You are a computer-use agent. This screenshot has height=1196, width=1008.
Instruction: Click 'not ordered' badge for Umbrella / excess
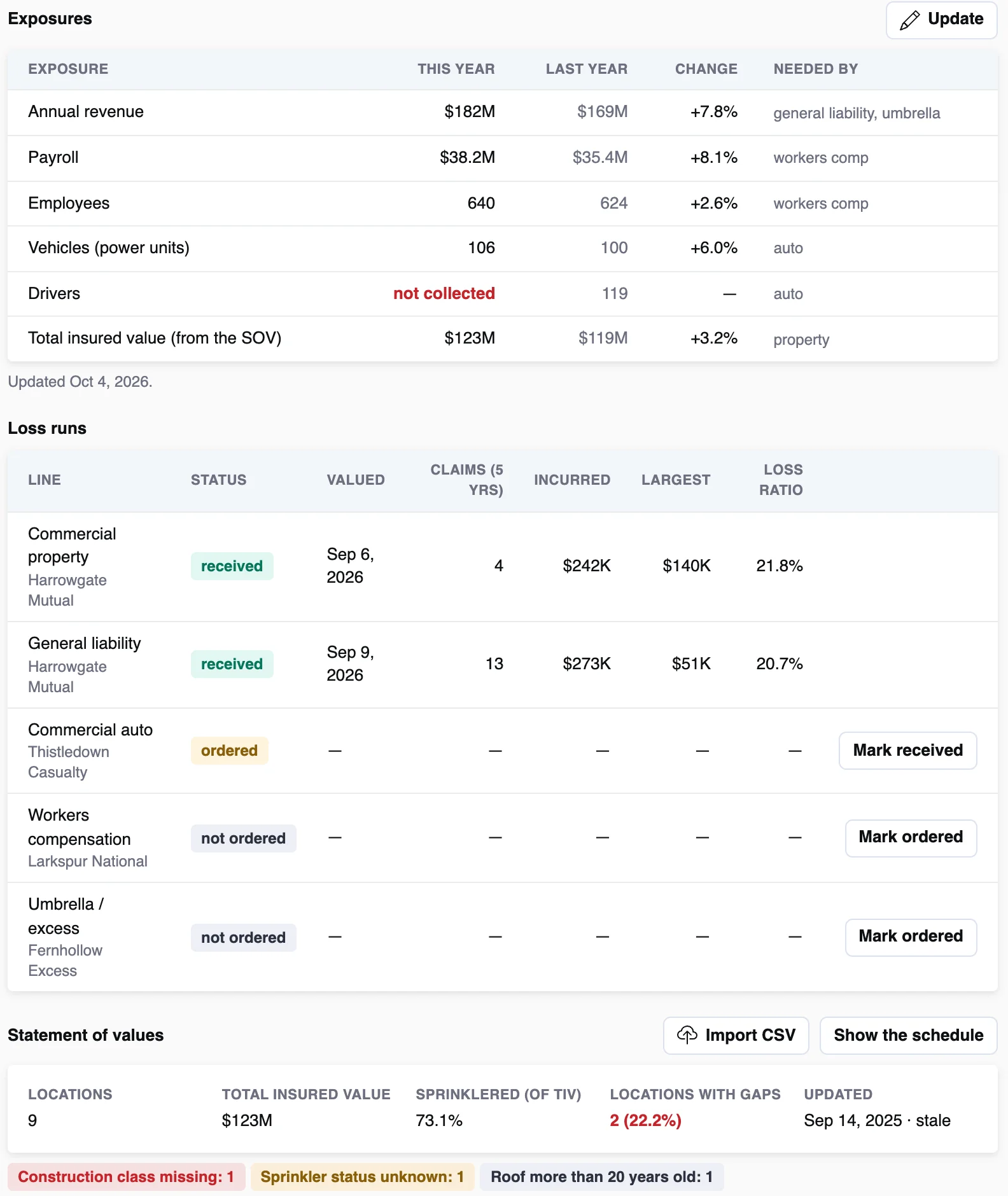243,938
